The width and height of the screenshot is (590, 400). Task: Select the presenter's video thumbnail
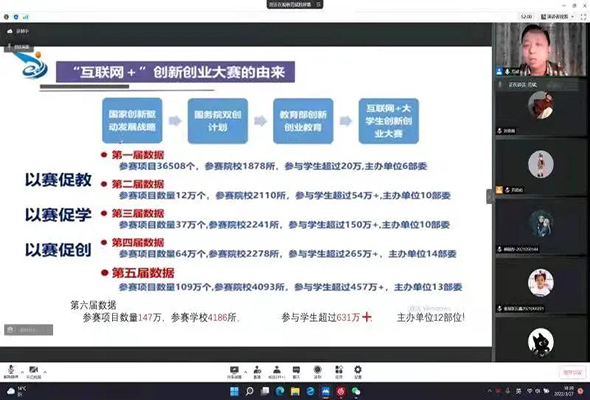[x=541, y=49]
